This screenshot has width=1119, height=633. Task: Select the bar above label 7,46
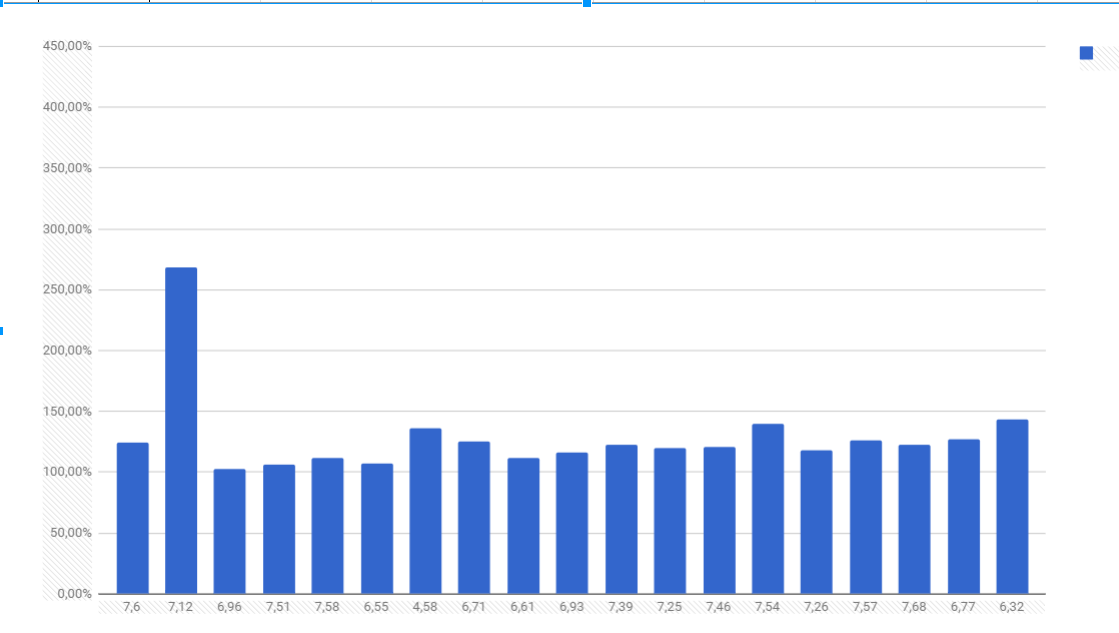click(719, 520)
